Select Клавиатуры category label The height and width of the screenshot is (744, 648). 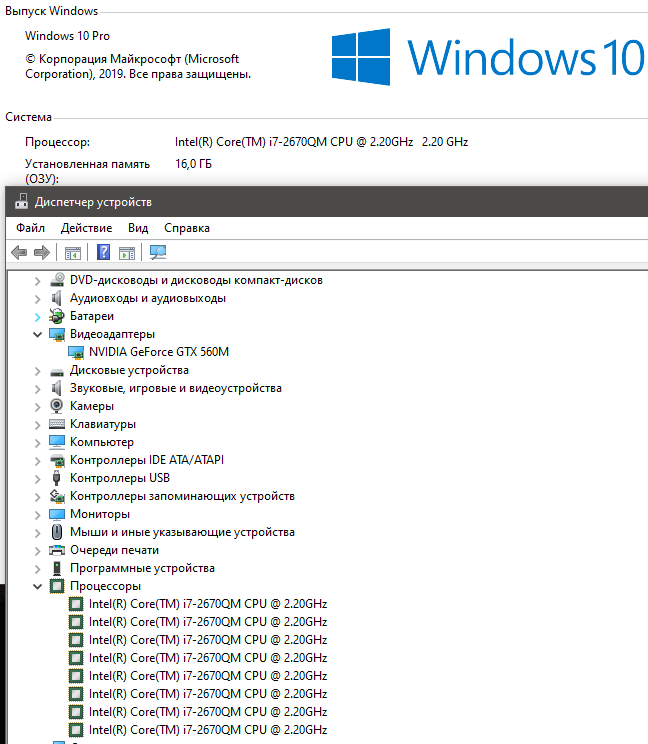[103, 424]
